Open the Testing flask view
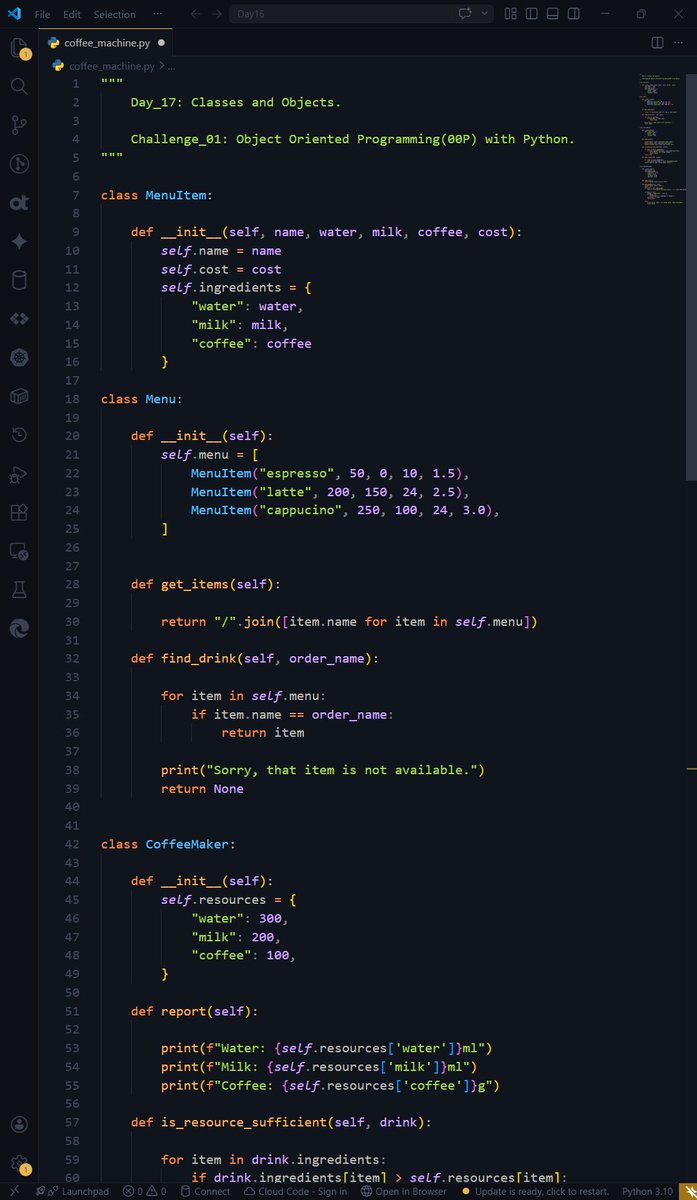Screen dimensions: 697x1200 pyautogui.click(x=19, y=590)
